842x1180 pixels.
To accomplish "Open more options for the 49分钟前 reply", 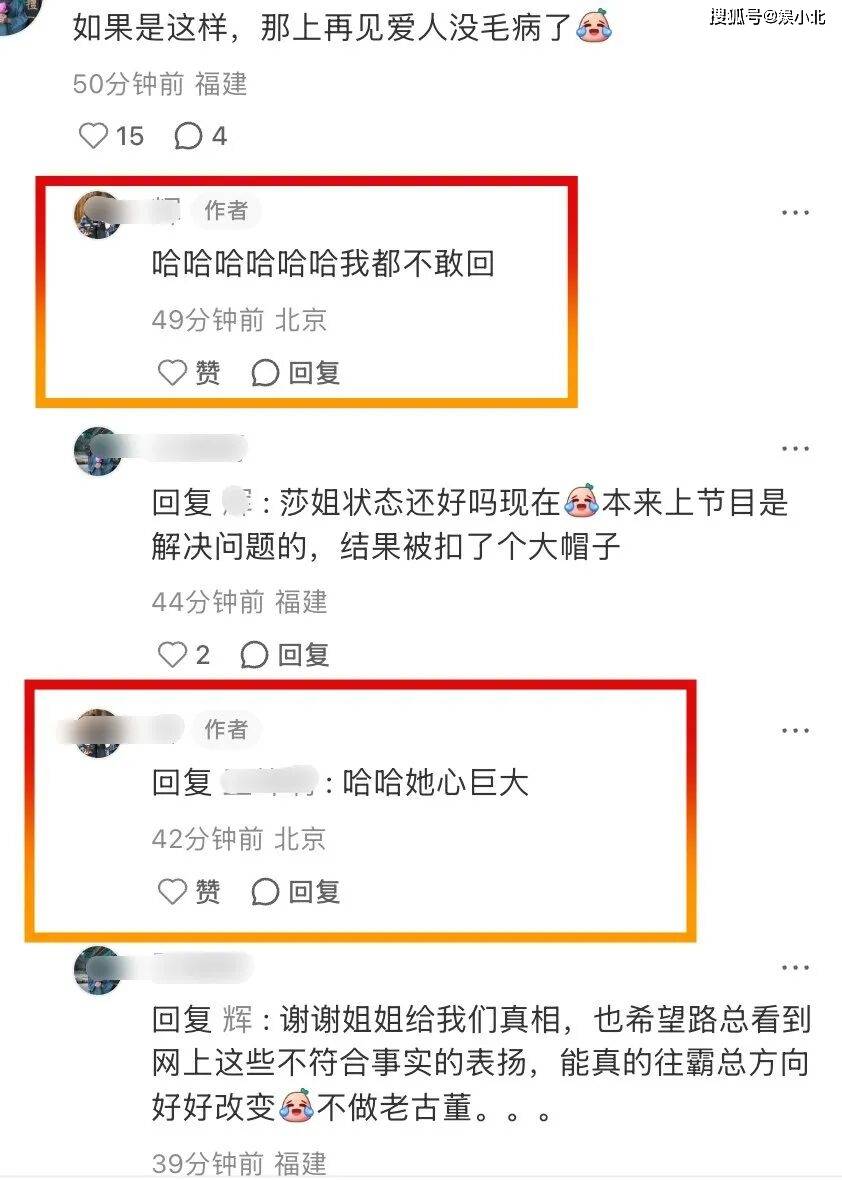I will point(795,213).
